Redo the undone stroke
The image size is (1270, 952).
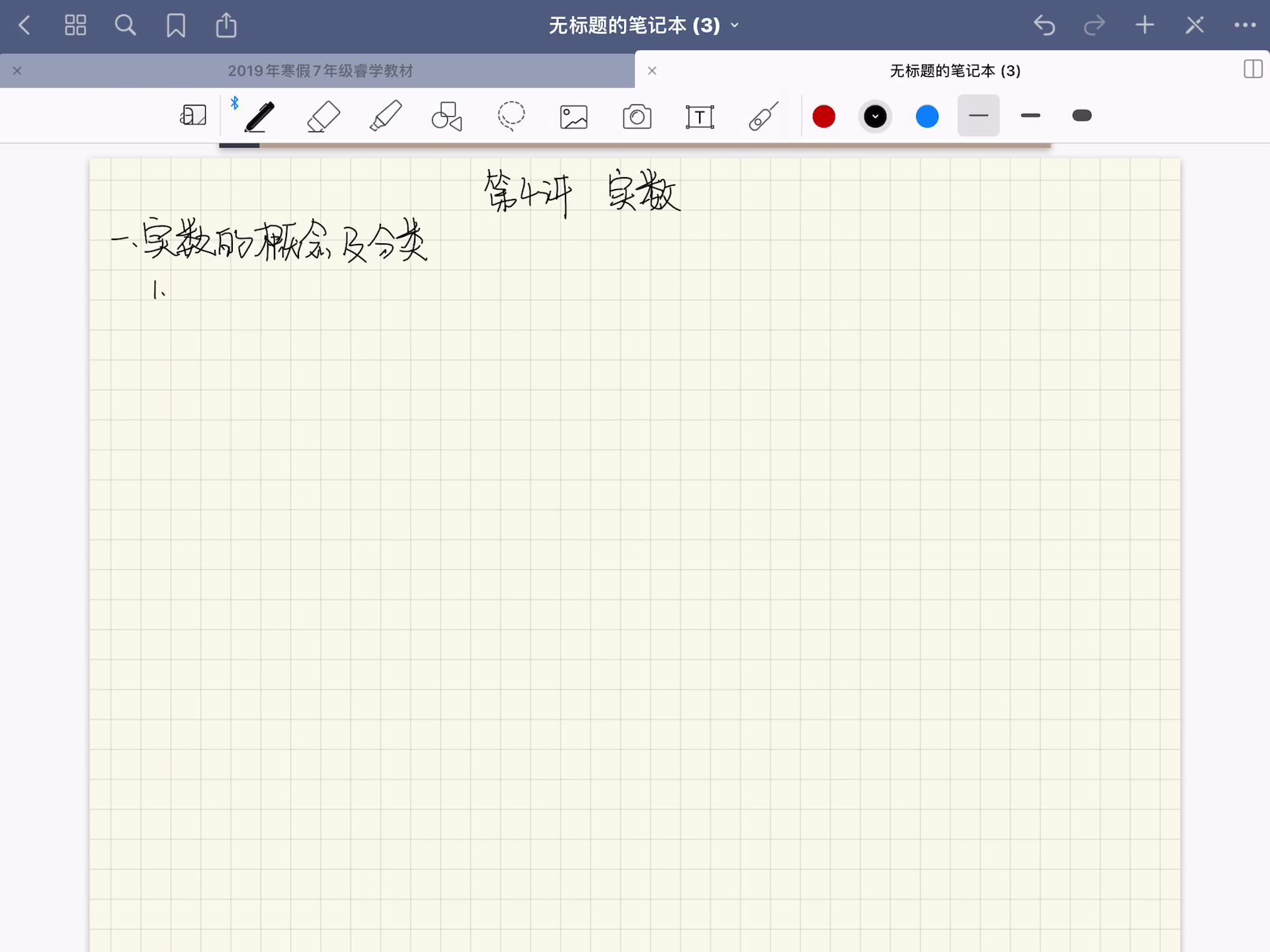1094,25
